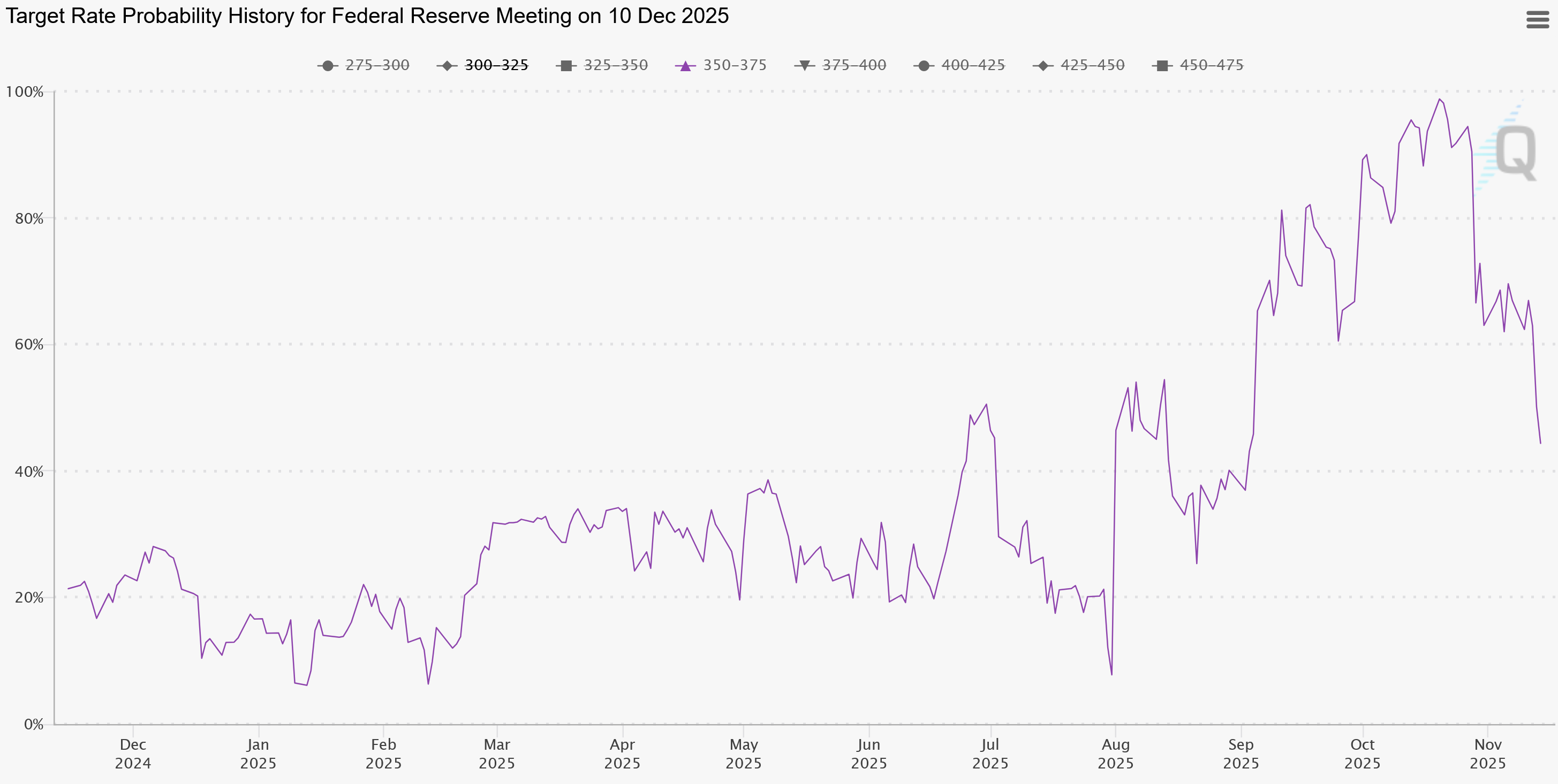Show the 275–300 series via label
The image size is (1558, 784).
(377, 65)
